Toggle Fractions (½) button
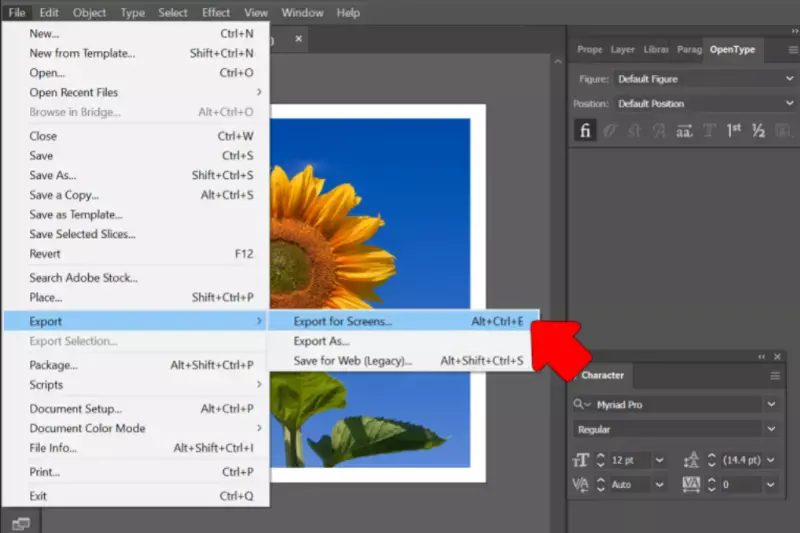Screen dimensions: 800x533 click(x=758, y=131)
